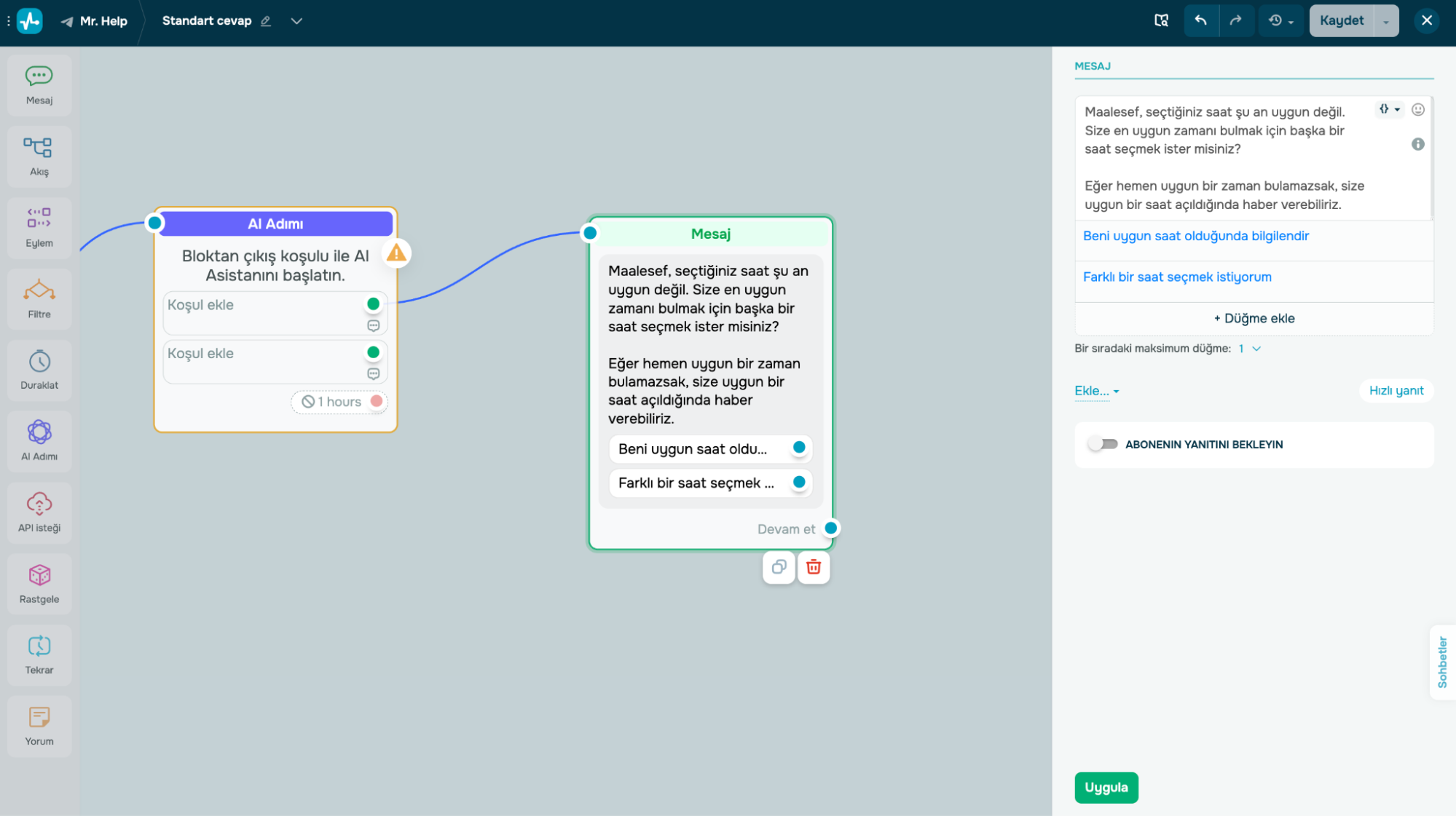Image resolution: width=1456 pixels, height=816 pixels.
Task: Click the Hızlı yanıt link
Action: tap(1396, 391)
